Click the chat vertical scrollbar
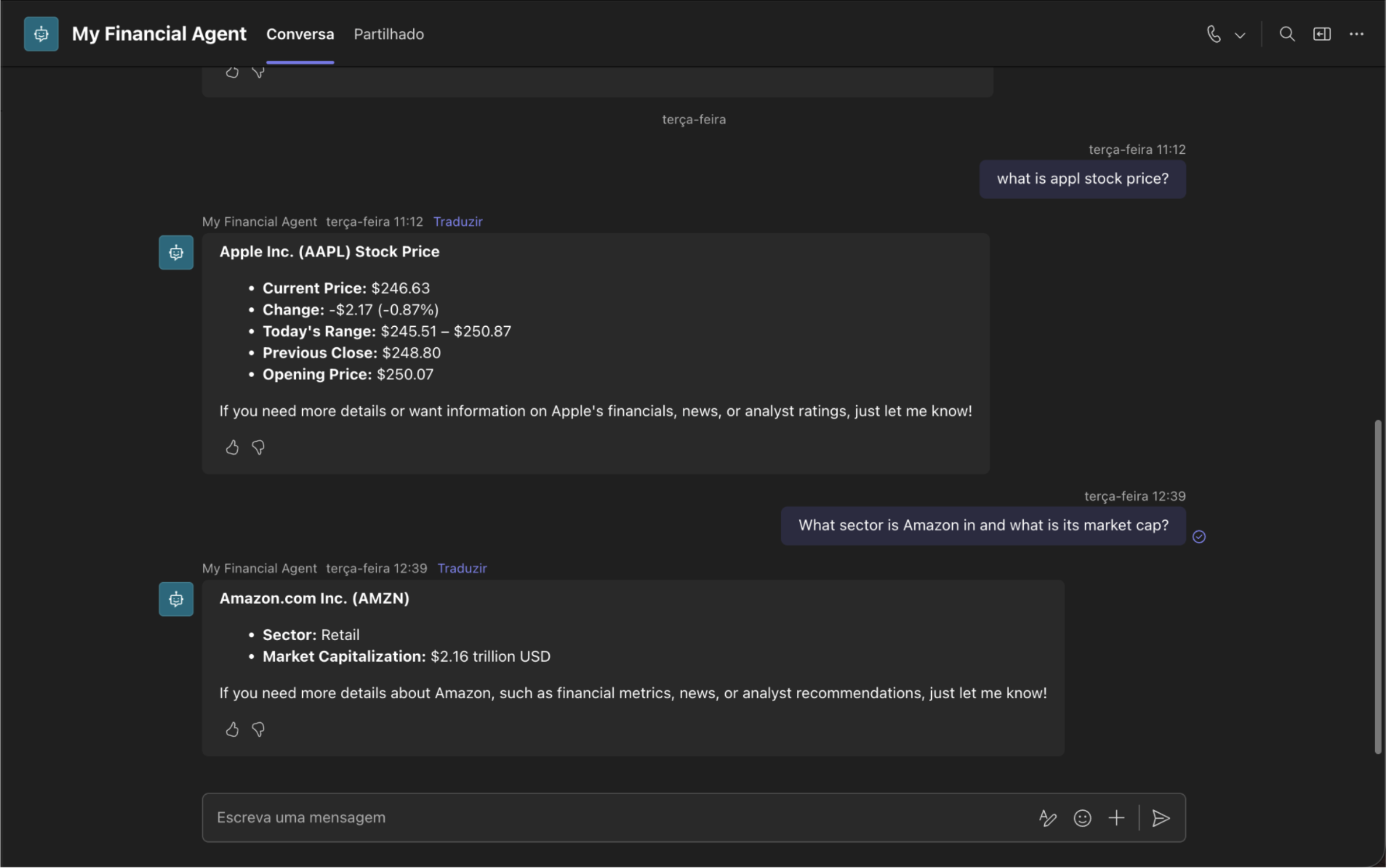1388x868 pixels. (1378, 587)
